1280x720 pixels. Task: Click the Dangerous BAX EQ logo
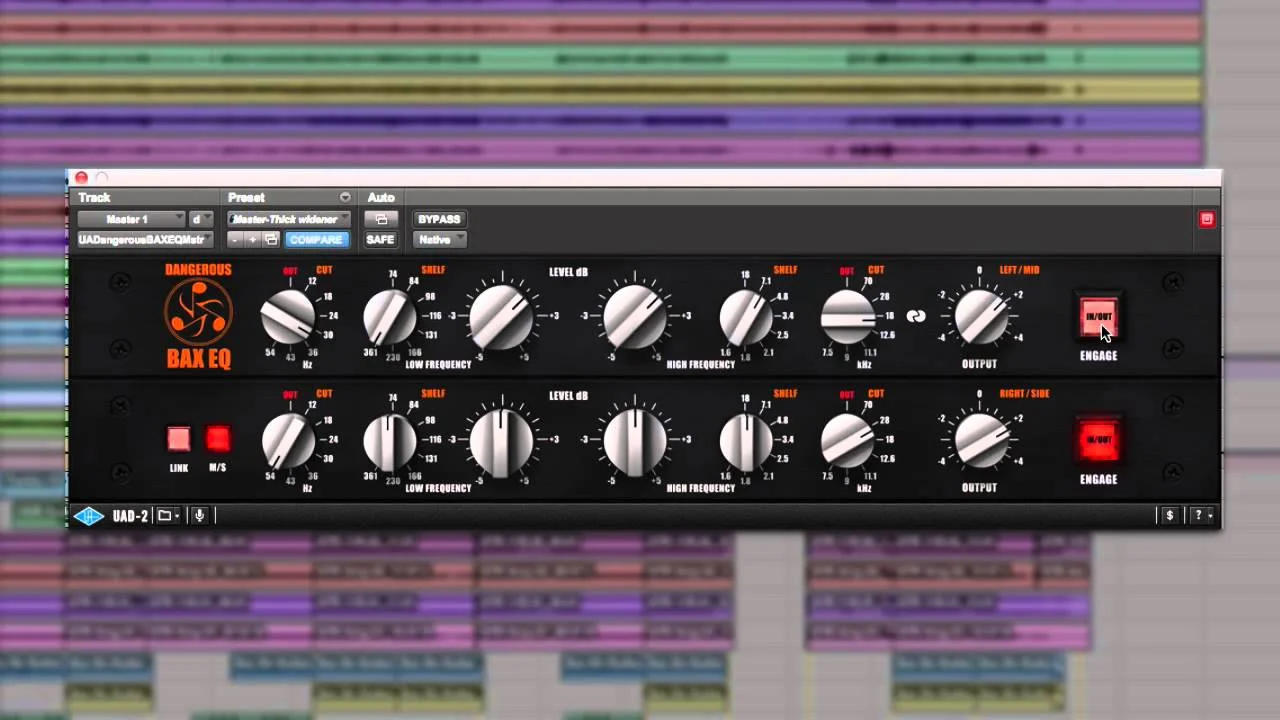197,315
